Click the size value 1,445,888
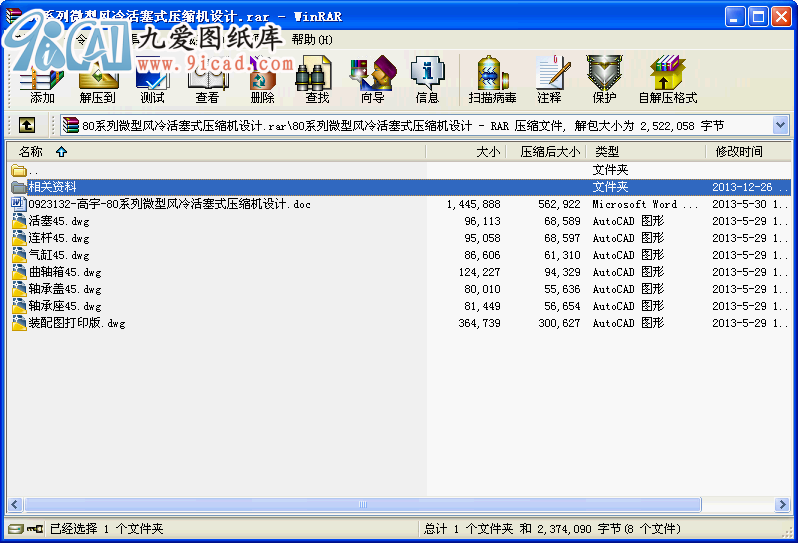Image resolution: width=798 pixels, height=543 pixels. pos(473,204)
